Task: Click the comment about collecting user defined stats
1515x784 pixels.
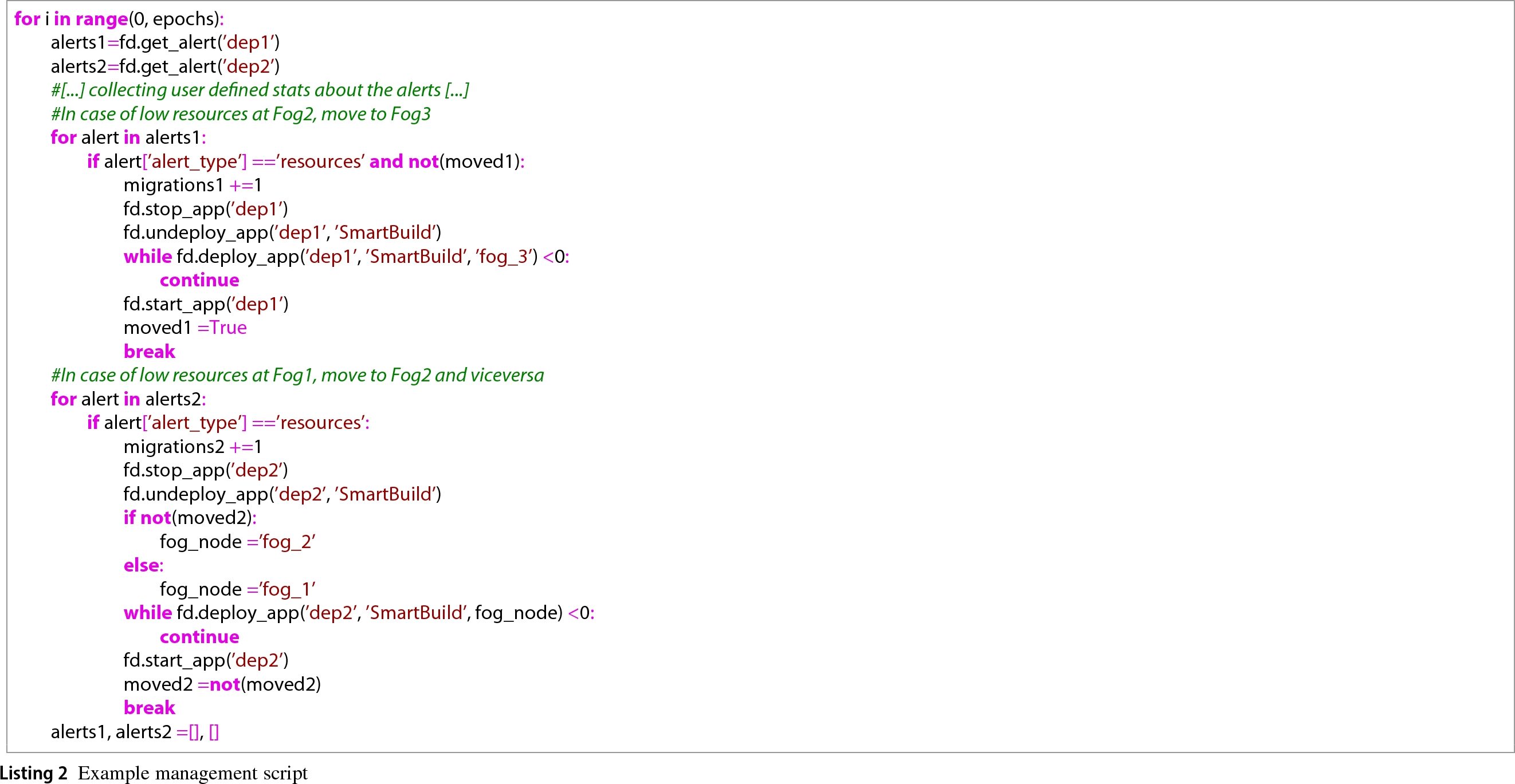Action: coord(260,90)
